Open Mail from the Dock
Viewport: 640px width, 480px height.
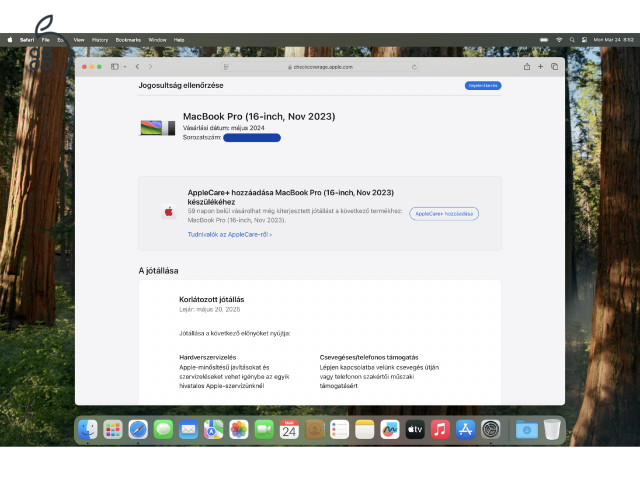point(189,429)
